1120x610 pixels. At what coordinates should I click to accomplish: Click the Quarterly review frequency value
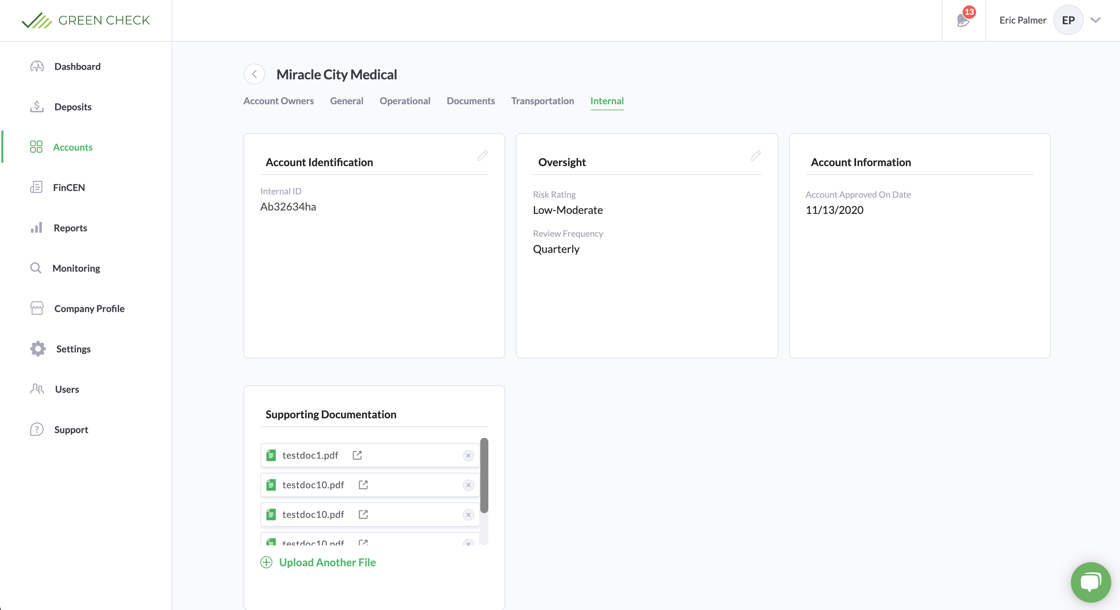tap(556, 249)
